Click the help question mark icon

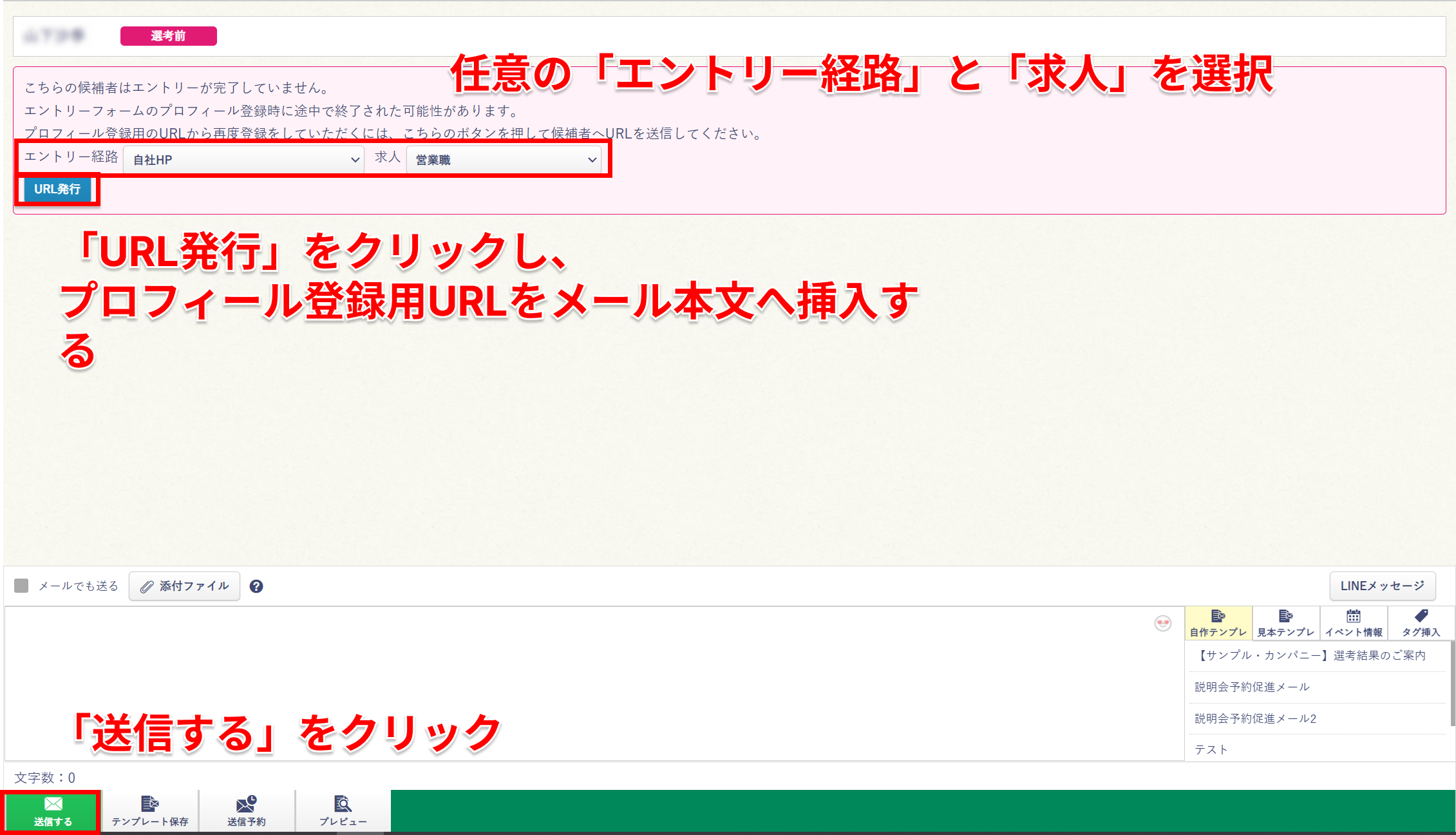[x=256, y=586]
